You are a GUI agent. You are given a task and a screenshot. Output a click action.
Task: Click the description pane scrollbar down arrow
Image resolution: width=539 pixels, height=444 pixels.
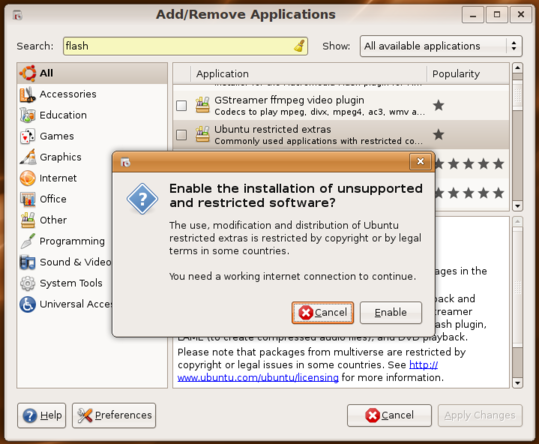517,382
